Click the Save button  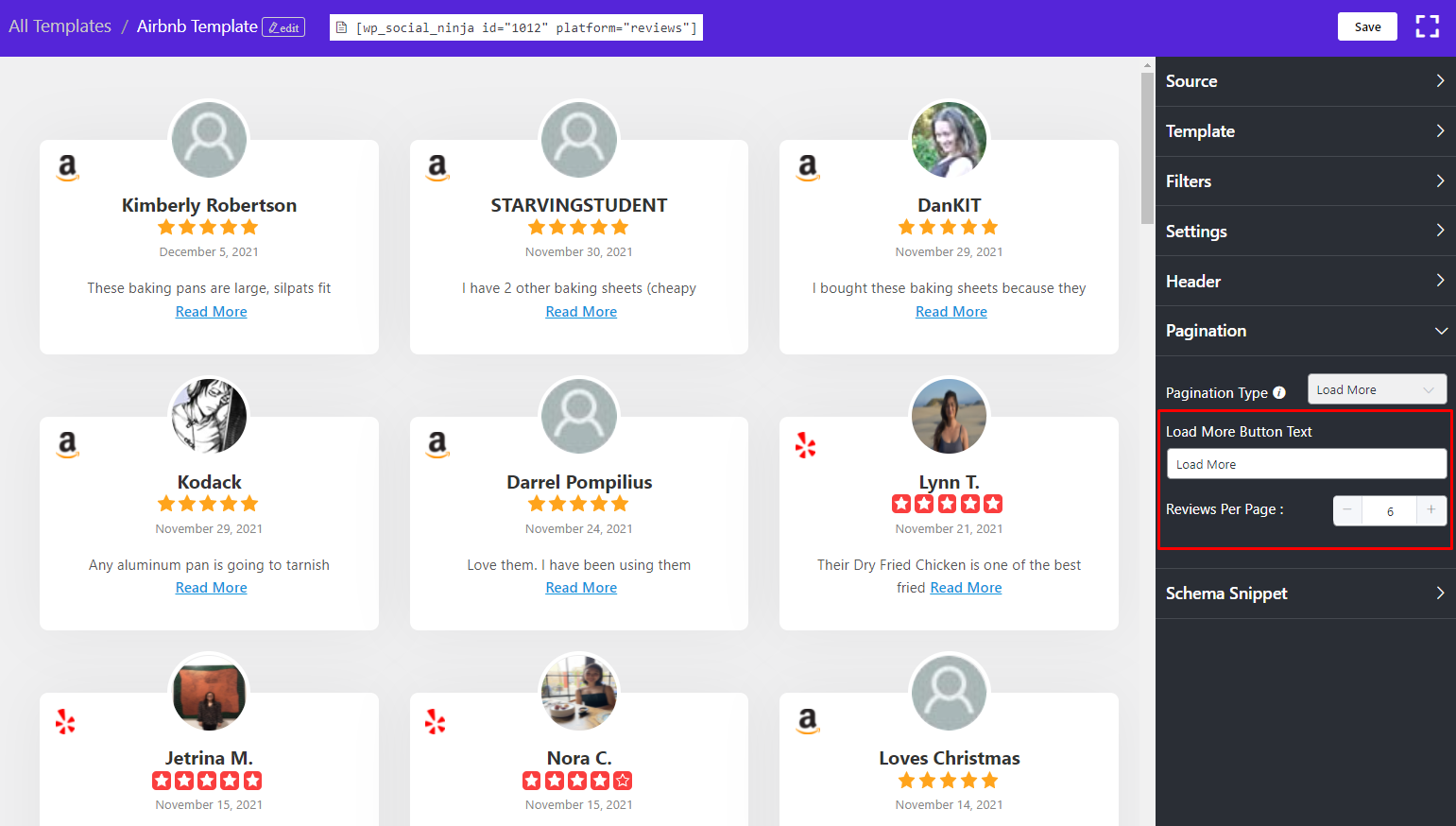pos(1366,26)
